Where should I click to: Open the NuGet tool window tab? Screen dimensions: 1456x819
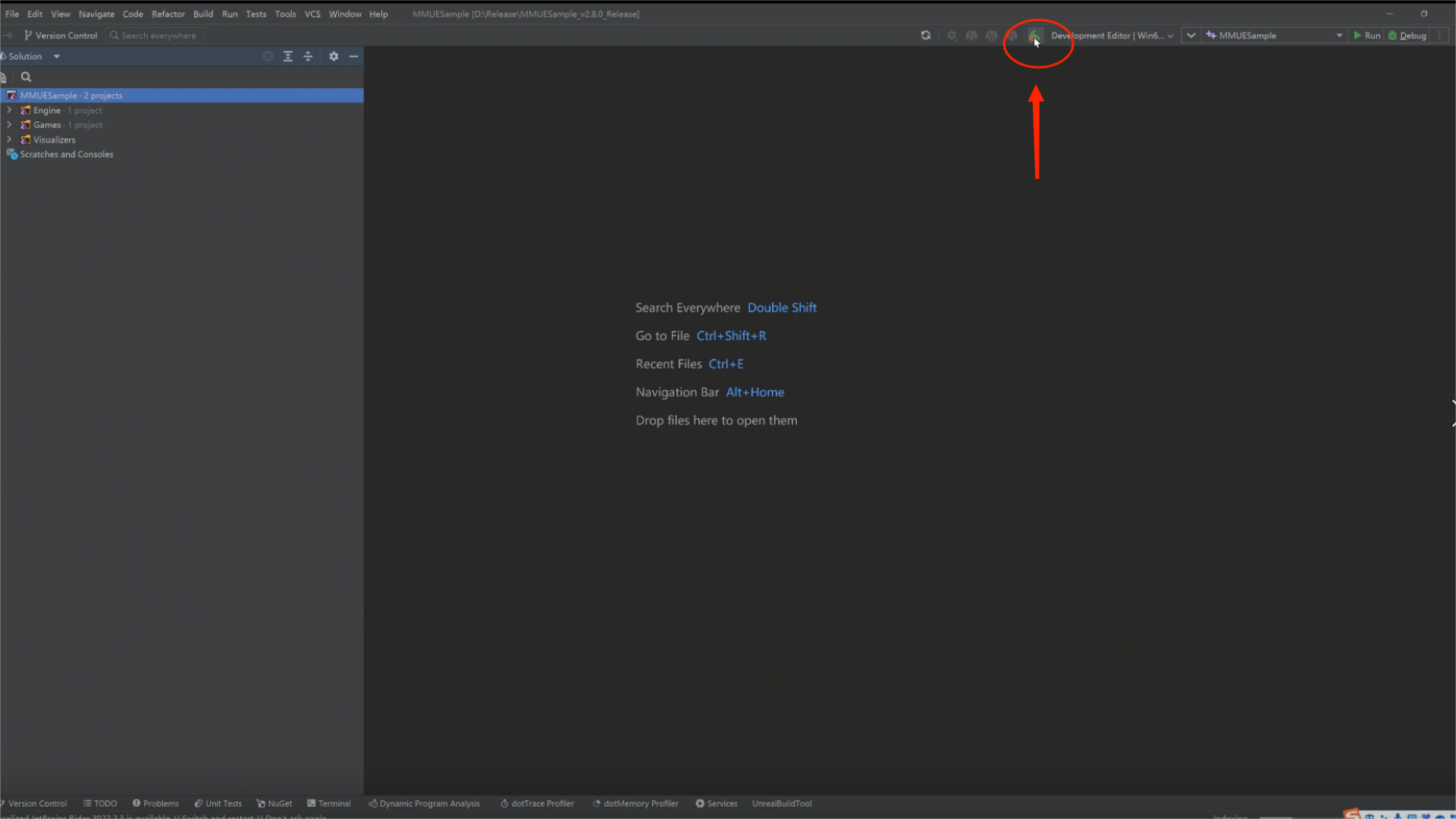click(275, 803)
